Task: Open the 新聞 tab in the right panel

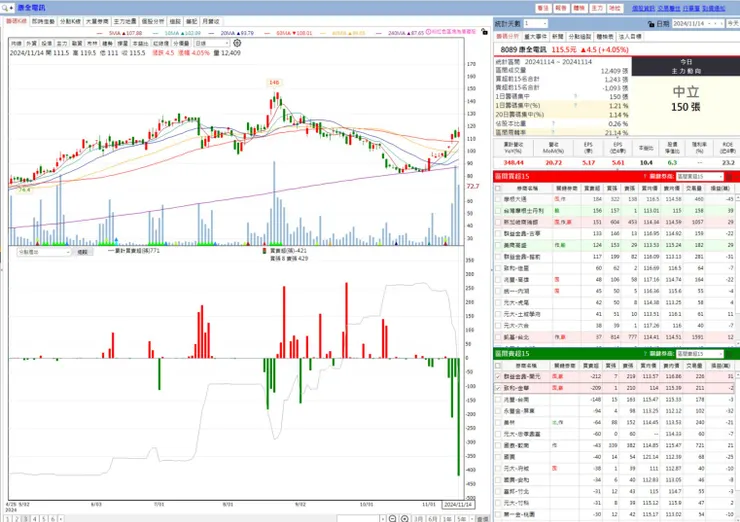Action: click(557, 36)
